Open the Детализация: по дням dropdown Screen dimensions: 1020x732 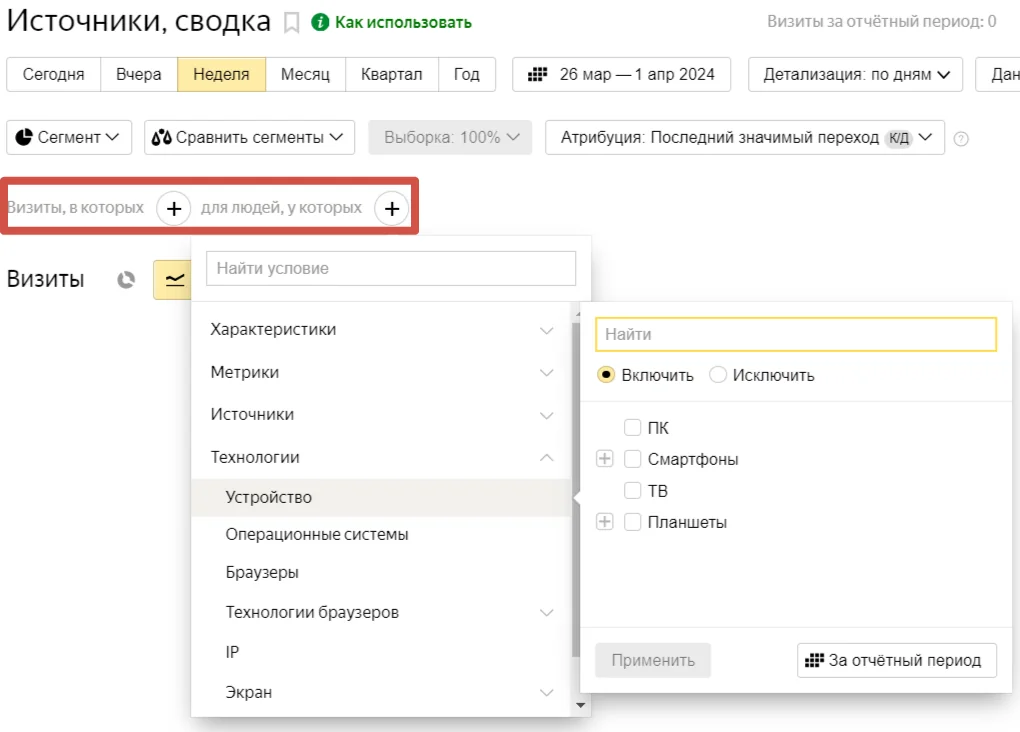coord(855,75)
